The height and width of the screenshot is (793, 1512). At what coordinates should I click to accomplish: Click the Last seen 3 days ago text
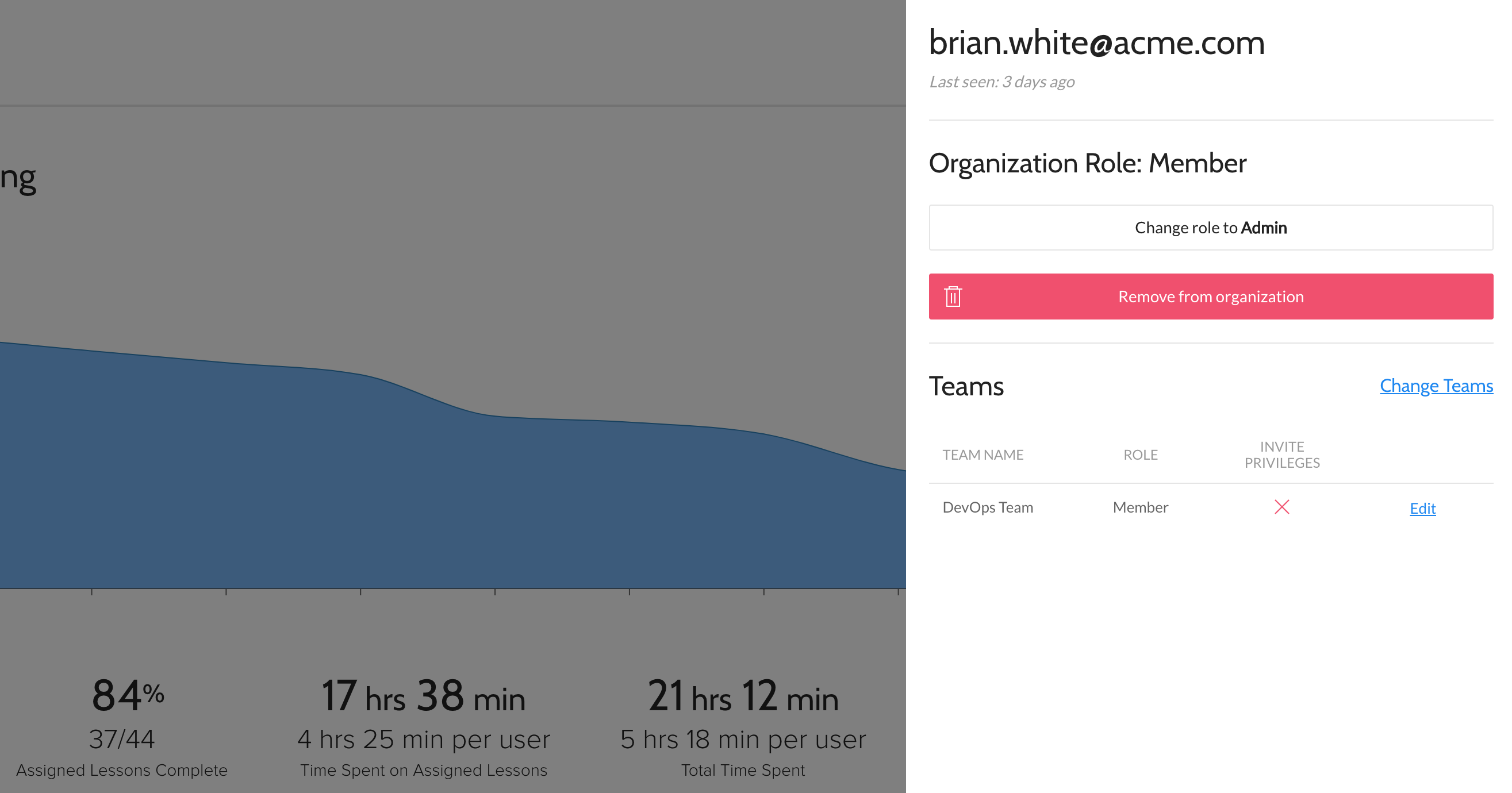[x=1001, y=82]
